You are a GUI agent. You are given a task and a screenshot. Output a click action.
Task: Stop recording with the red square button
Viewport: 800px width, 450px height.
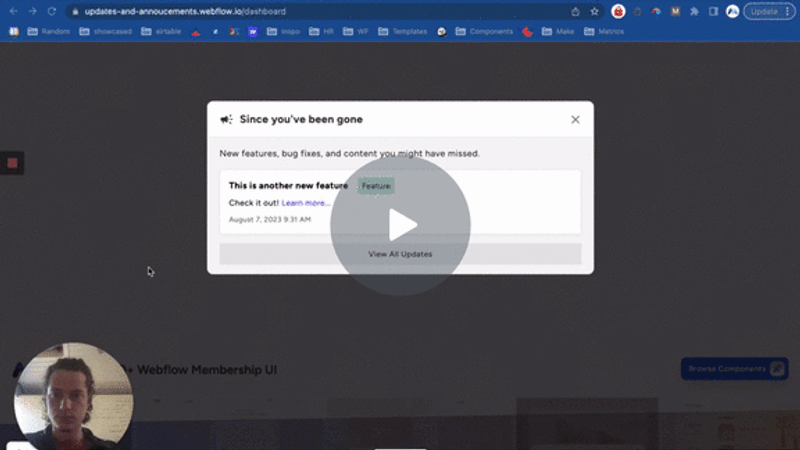(12, 163)
